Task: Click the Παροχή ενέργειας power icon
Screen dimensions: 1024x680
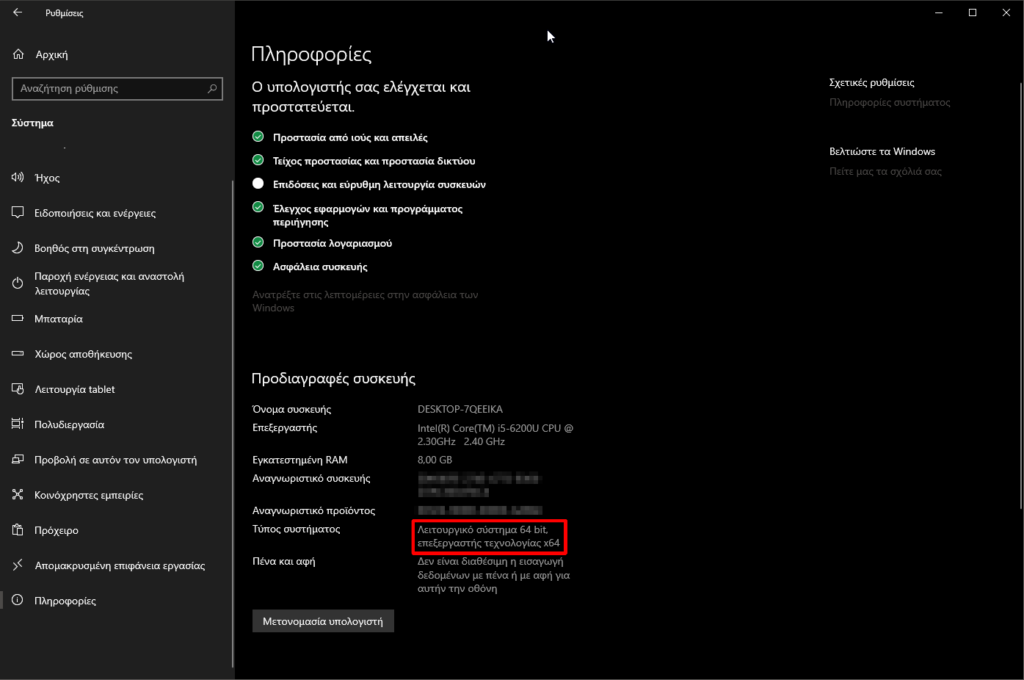Action: click(17, 283)
